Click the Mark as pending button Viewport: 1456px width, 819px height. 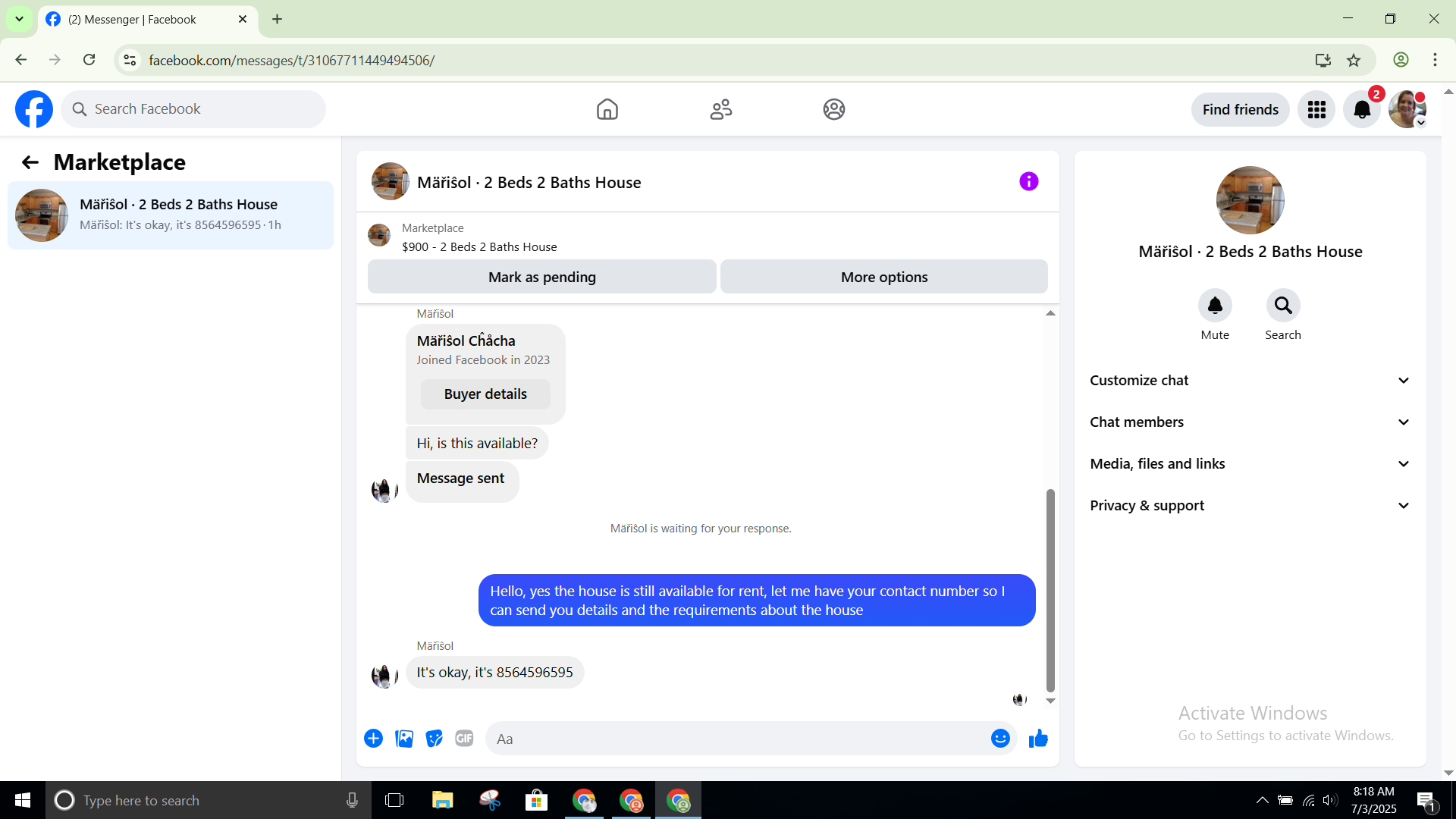tap(541, 277)
